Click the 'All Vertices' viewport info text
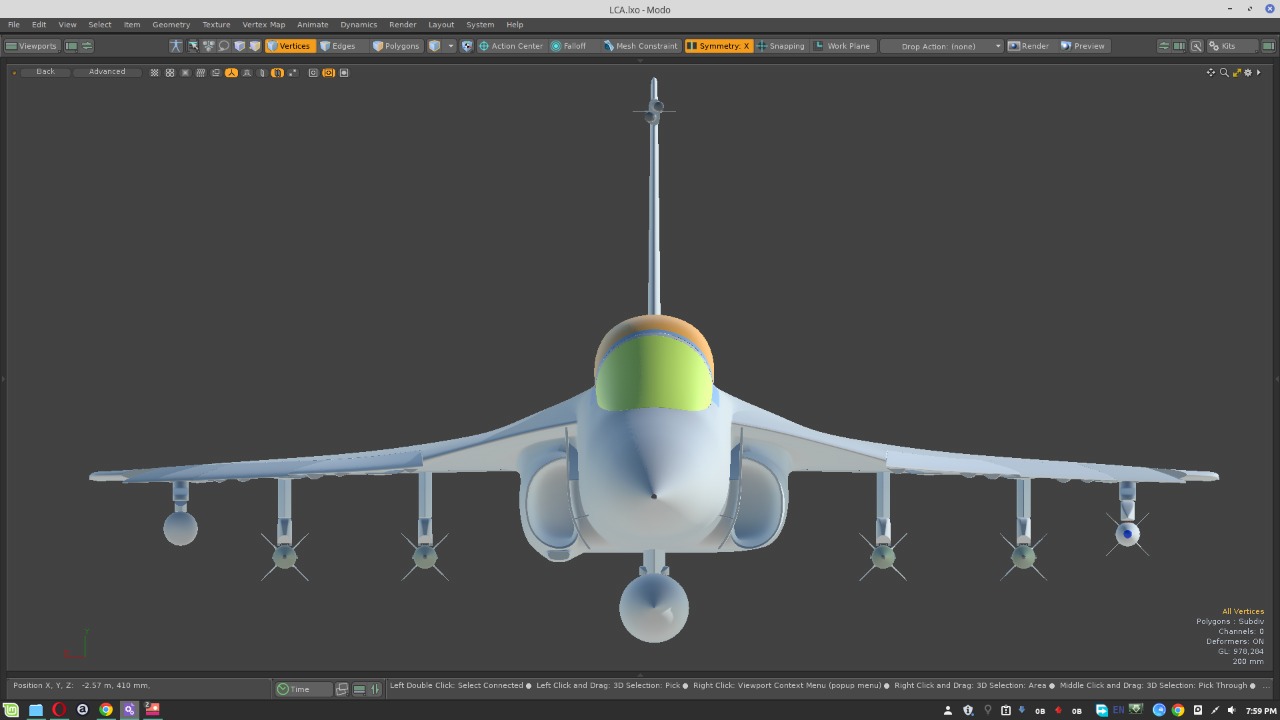The height and width of the screenshot is (720, 1280). [x=1243, y=611]
